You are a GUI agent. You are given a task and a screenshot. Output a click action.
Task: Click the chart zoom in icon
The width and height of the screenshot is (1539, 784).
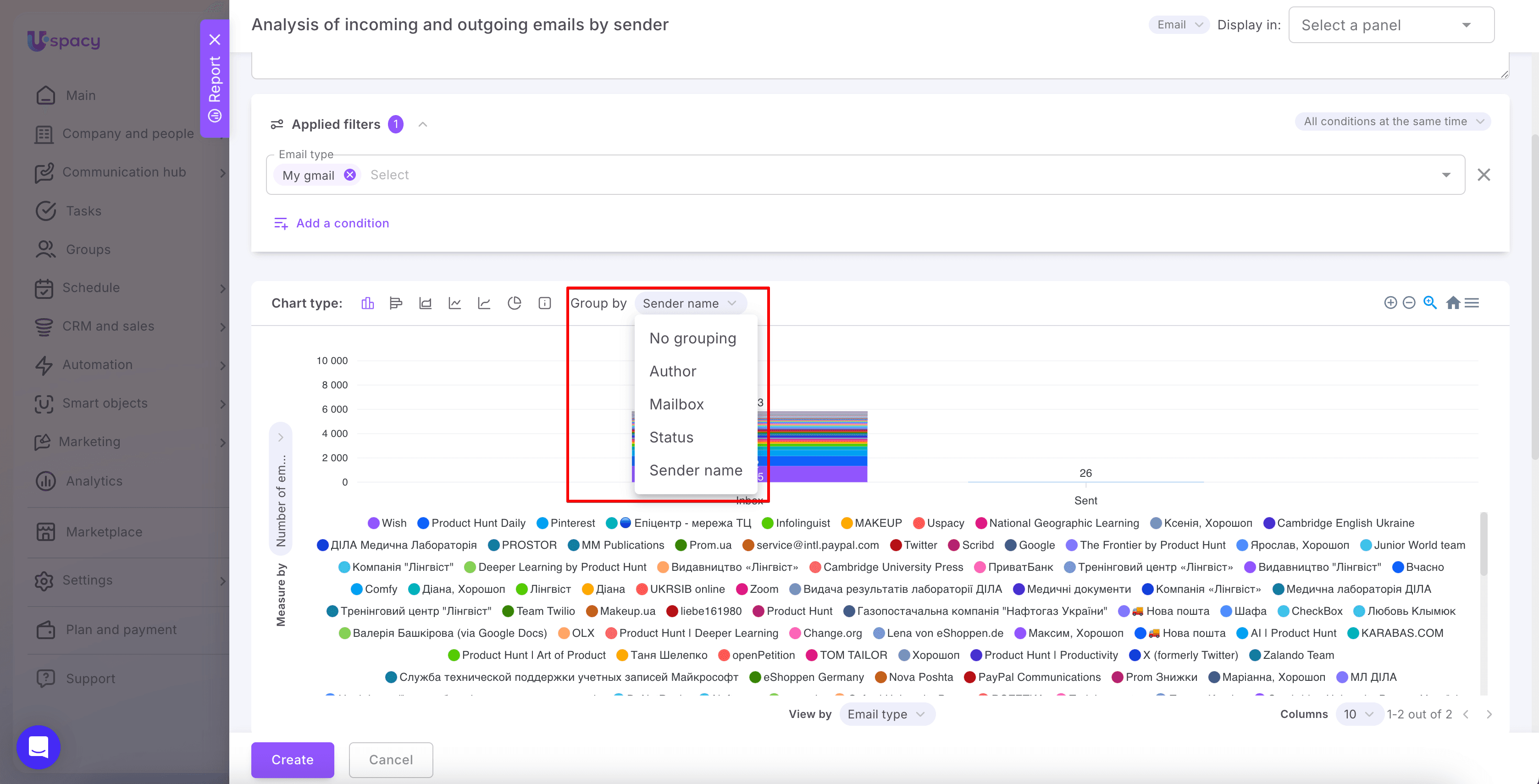coord(1390,303)
